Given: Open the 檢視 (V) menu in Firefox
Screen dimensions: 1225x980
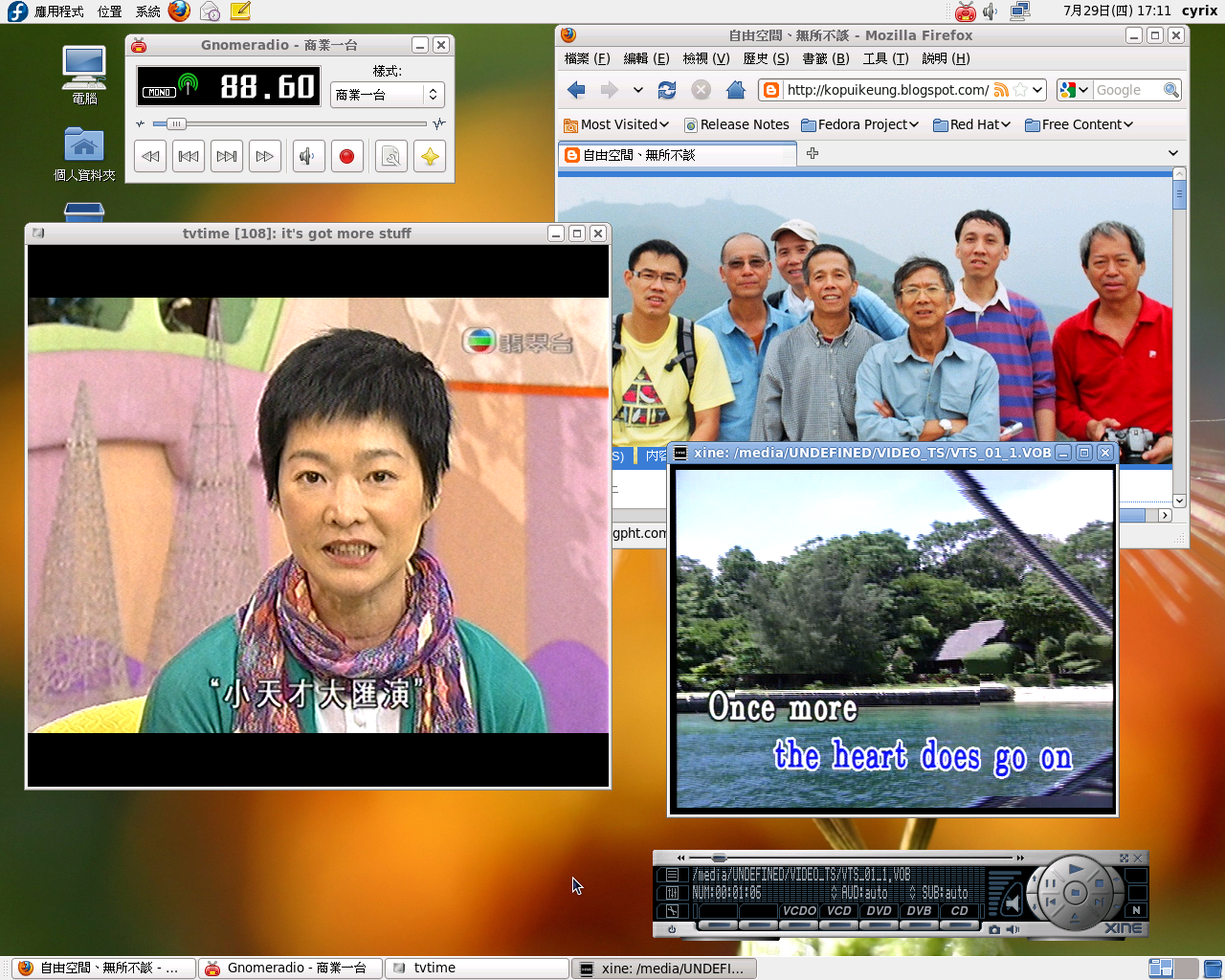Looking at the screenshot, I should tap(706, 58).
